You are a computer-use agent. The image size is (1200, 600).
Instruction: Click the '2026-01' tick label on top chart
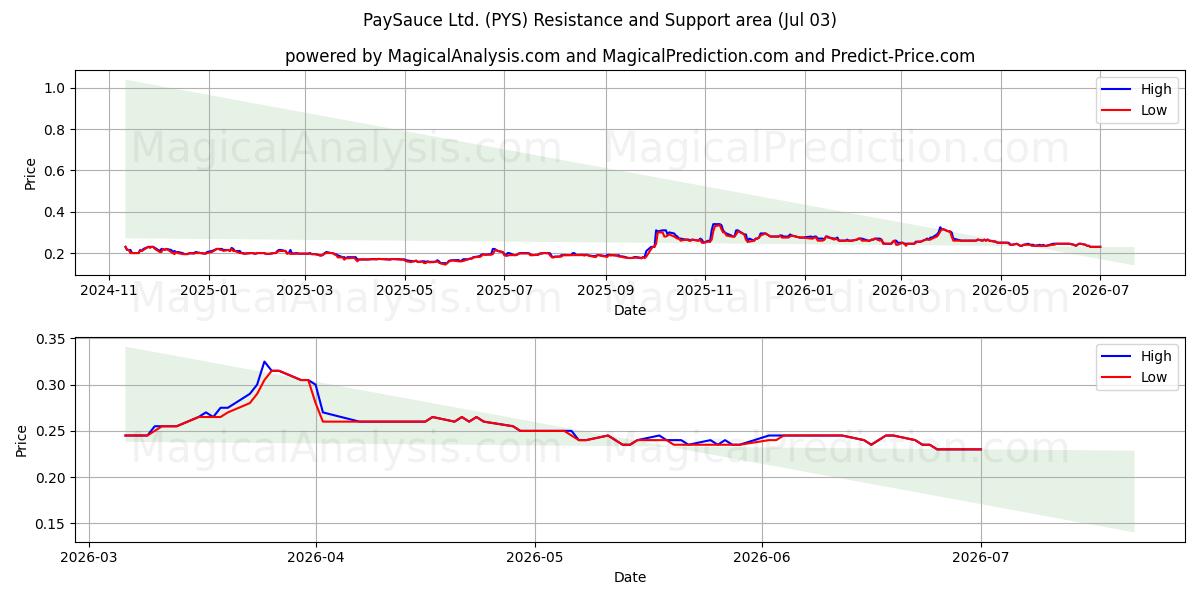pos(803,290)
